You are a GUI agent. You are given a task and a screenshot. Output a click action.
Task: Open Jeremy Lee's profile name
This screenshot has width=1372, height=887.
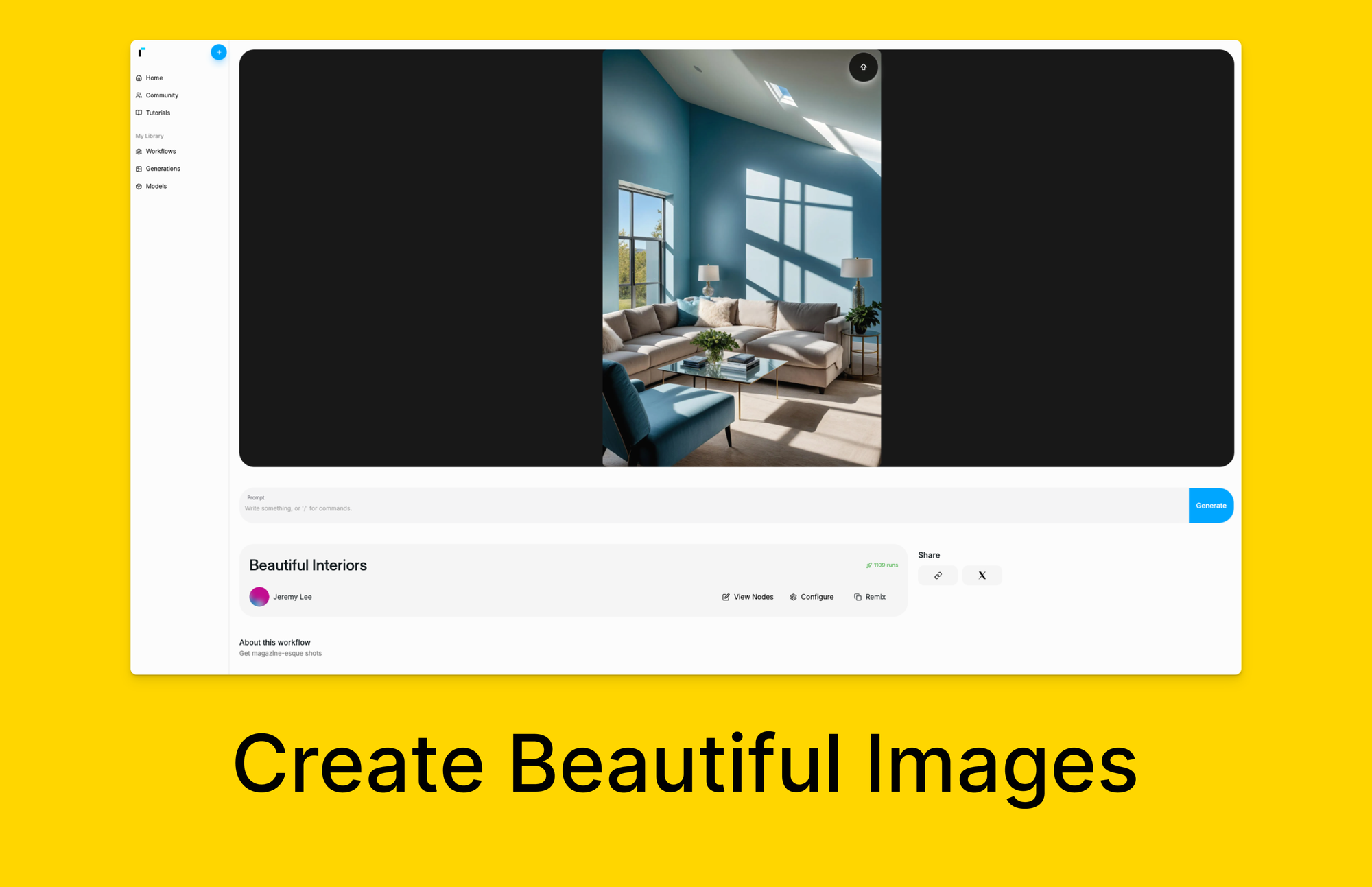point(292,597)
